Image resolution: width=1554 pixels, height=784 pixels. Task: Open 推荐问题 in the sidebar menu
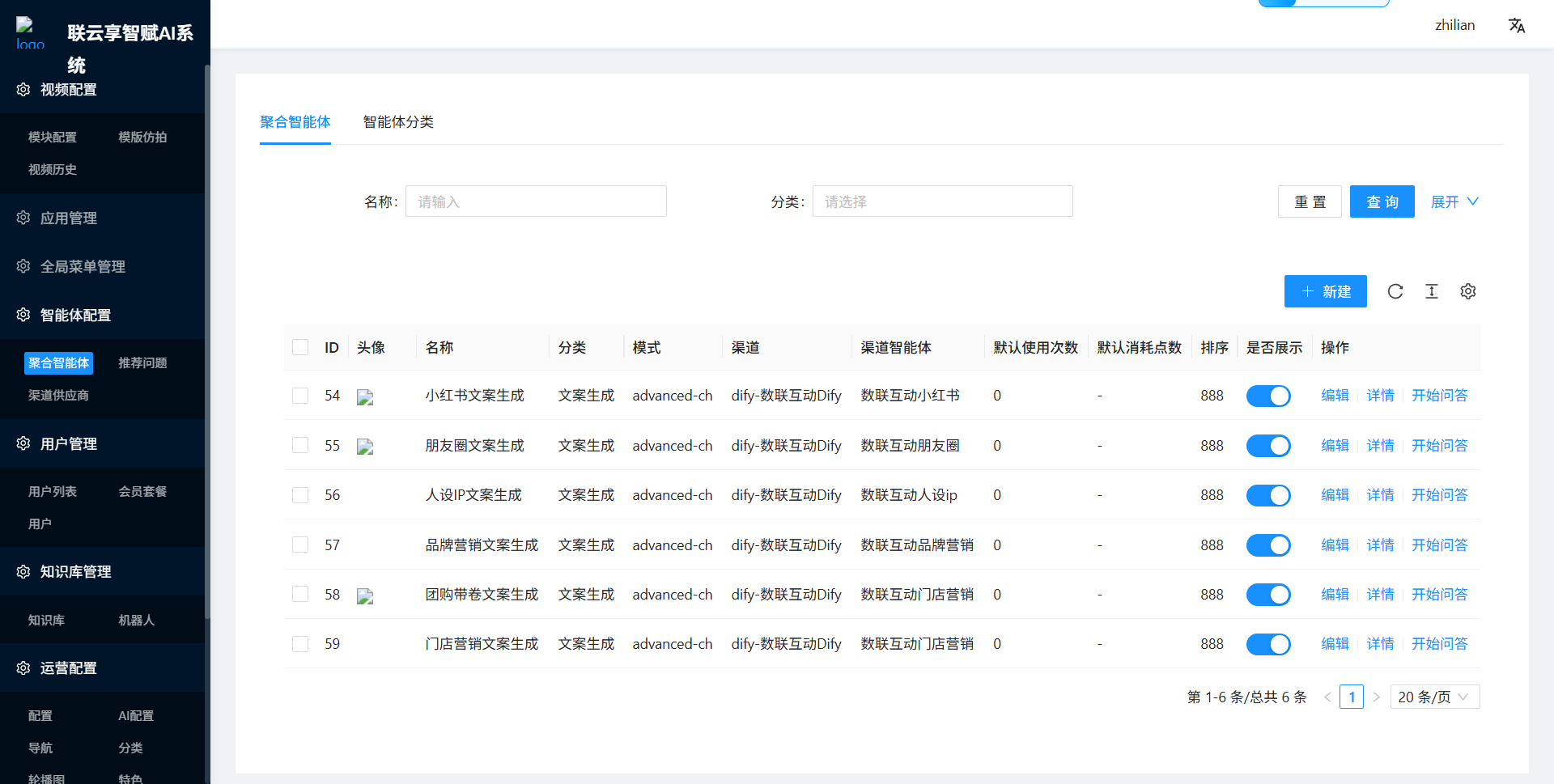tap(142, 362)
